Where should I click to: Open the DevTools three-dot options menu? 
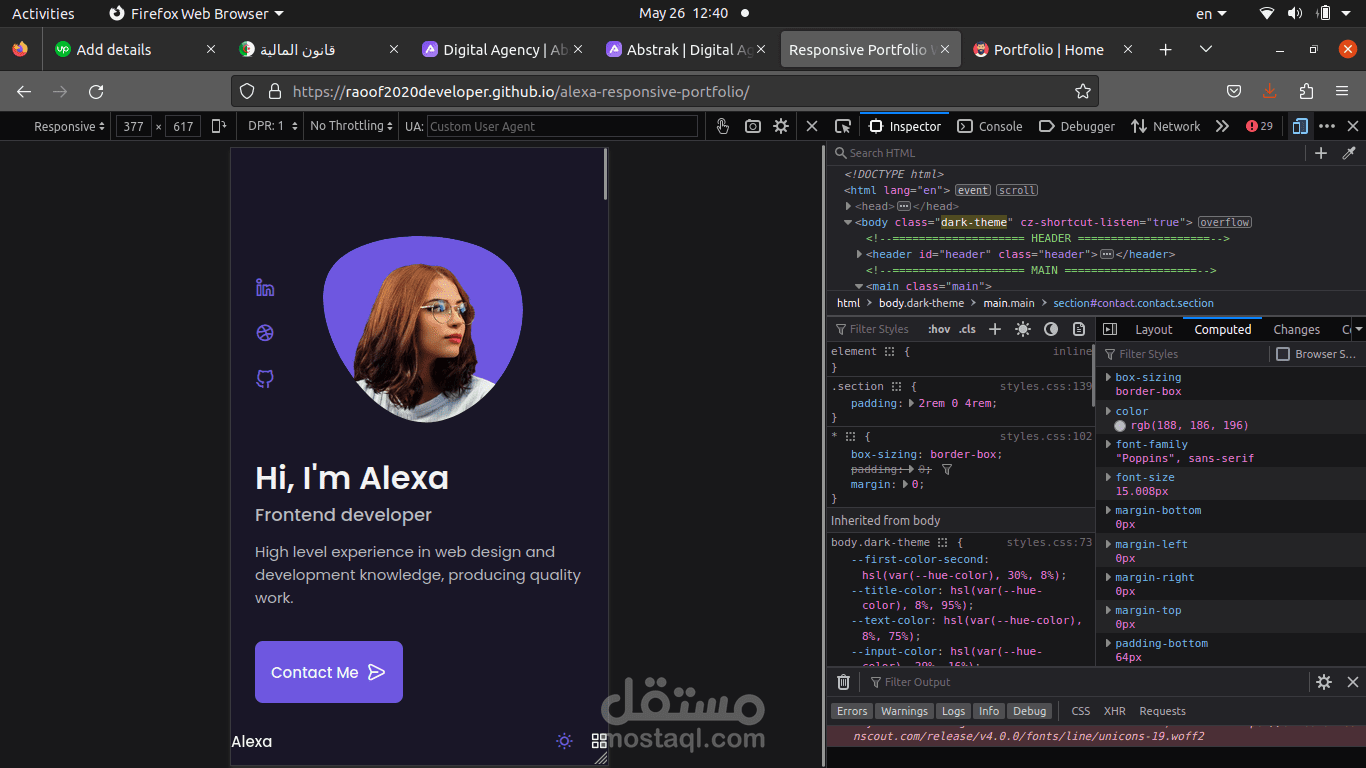click(1327, 126)
